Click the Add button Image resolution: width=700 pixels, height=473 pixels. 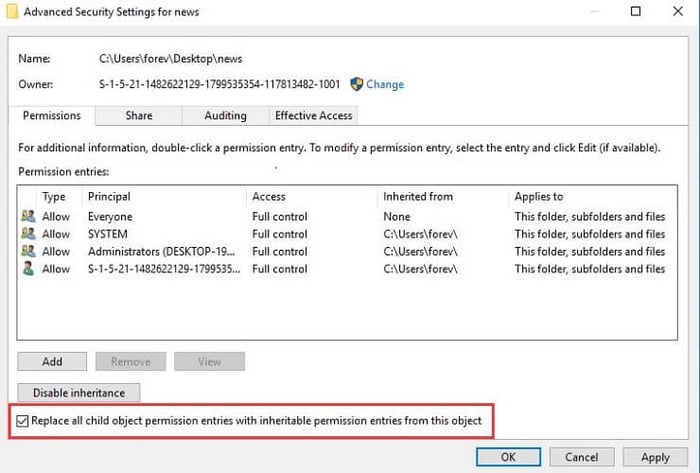52,361
